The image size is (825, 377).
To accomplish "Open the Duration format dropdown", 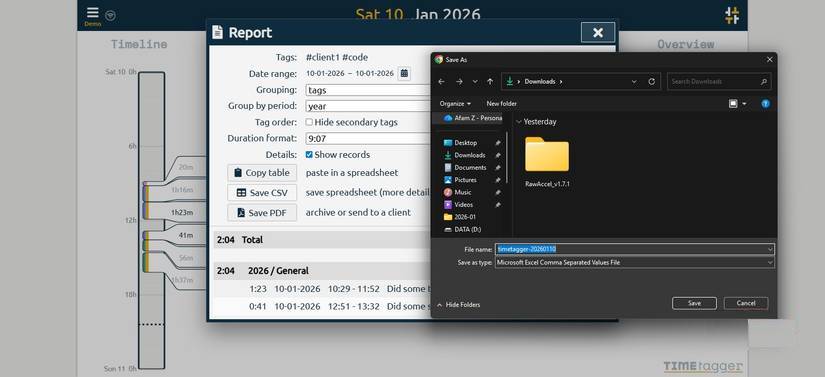I will click(x=368, y=139).
